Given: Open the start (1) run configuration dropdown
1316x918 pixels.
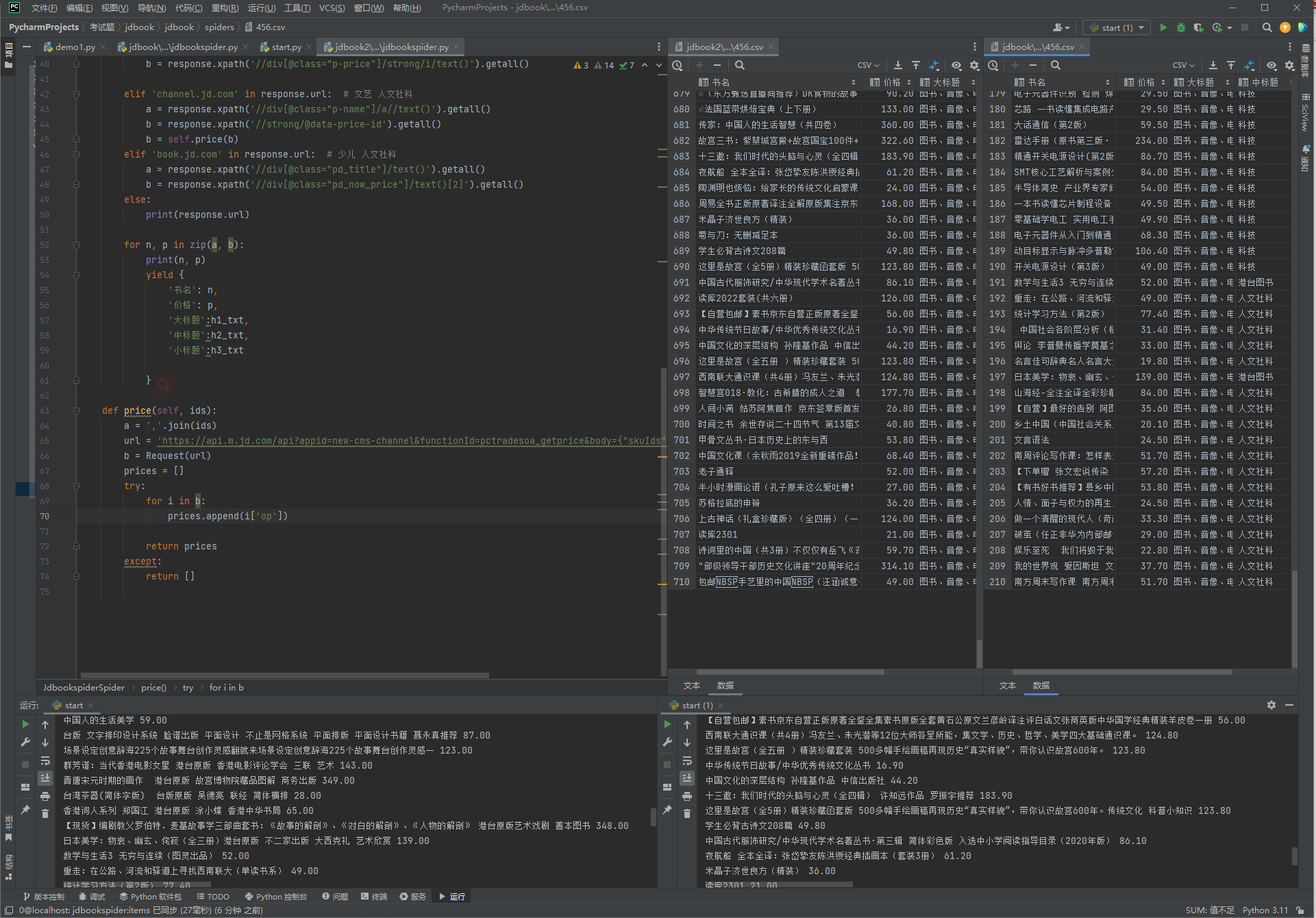Looking at the screenshot, I should pyautogui.click(x=1117, y=28).
